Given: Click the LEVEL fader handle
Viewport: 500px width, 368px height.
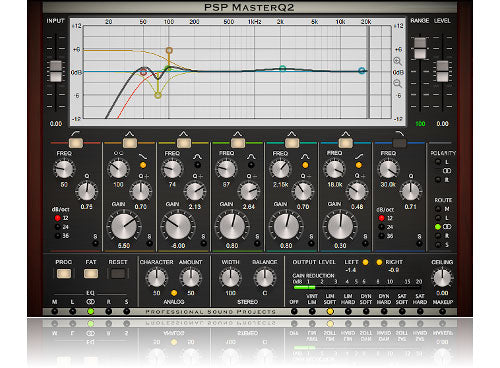Looking at the screenshot, I should tap(442, 71).
